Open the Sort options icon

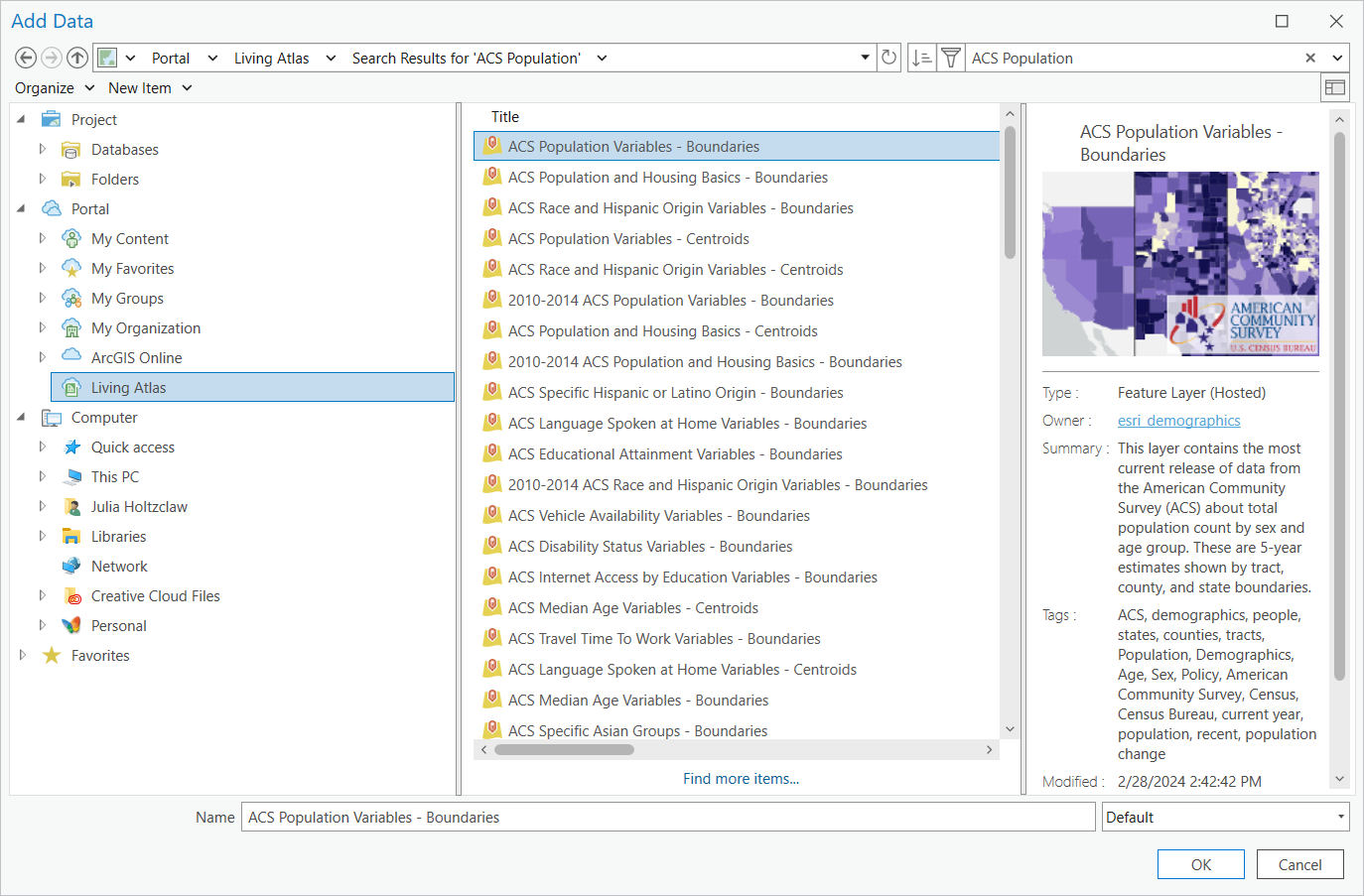[922, 58]
